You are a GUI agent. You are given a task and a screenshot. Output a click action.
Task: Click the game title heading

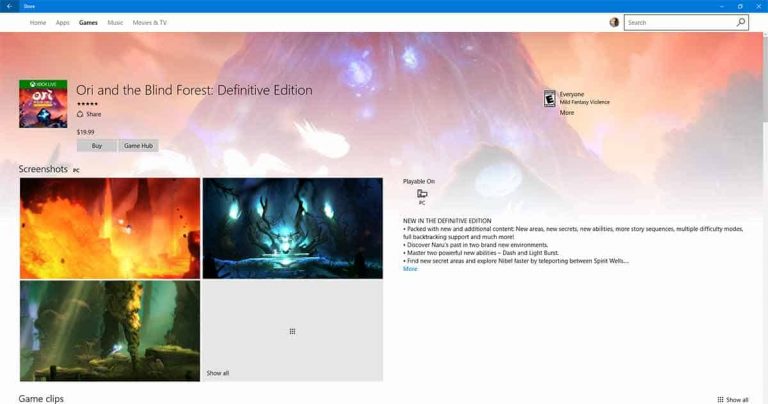194,90
